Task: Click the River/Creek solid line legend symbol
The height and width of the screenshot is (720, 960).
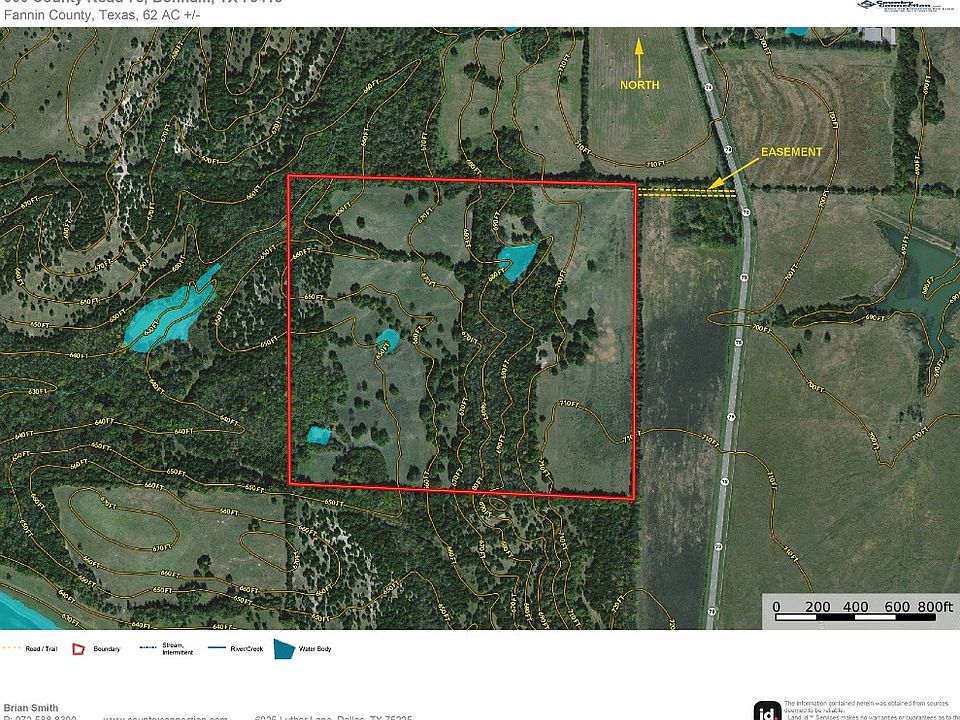Action: coord(217,648)
